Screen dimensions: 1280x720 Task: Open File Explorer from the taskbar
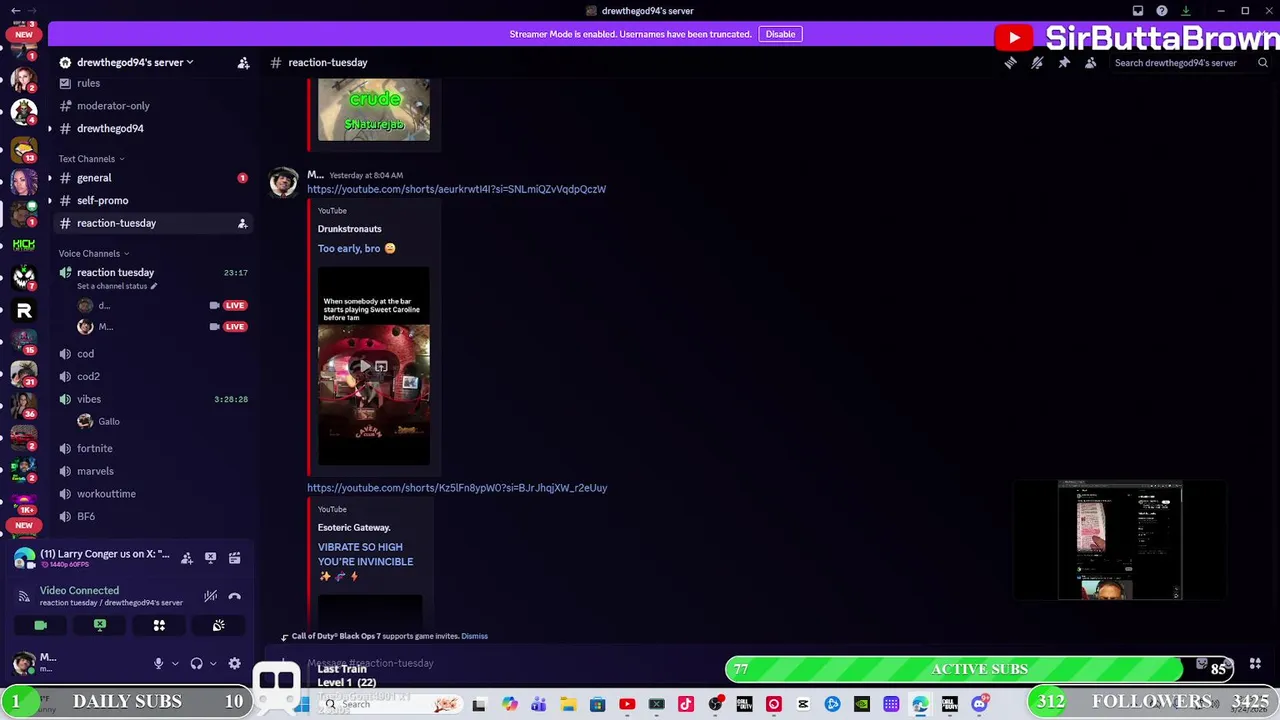[x=568, y=705]
